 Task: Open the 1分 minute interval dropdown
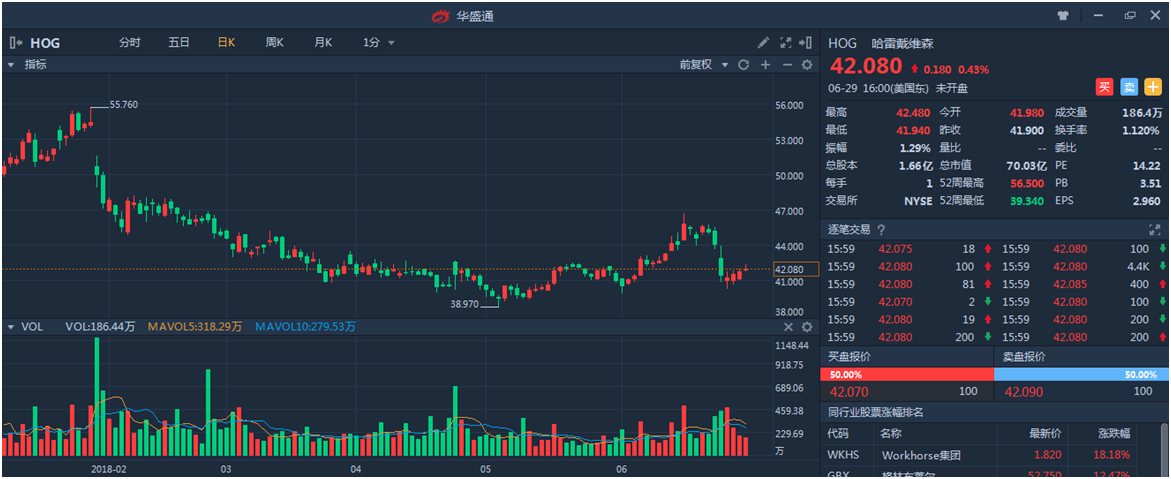click(379, 43)
